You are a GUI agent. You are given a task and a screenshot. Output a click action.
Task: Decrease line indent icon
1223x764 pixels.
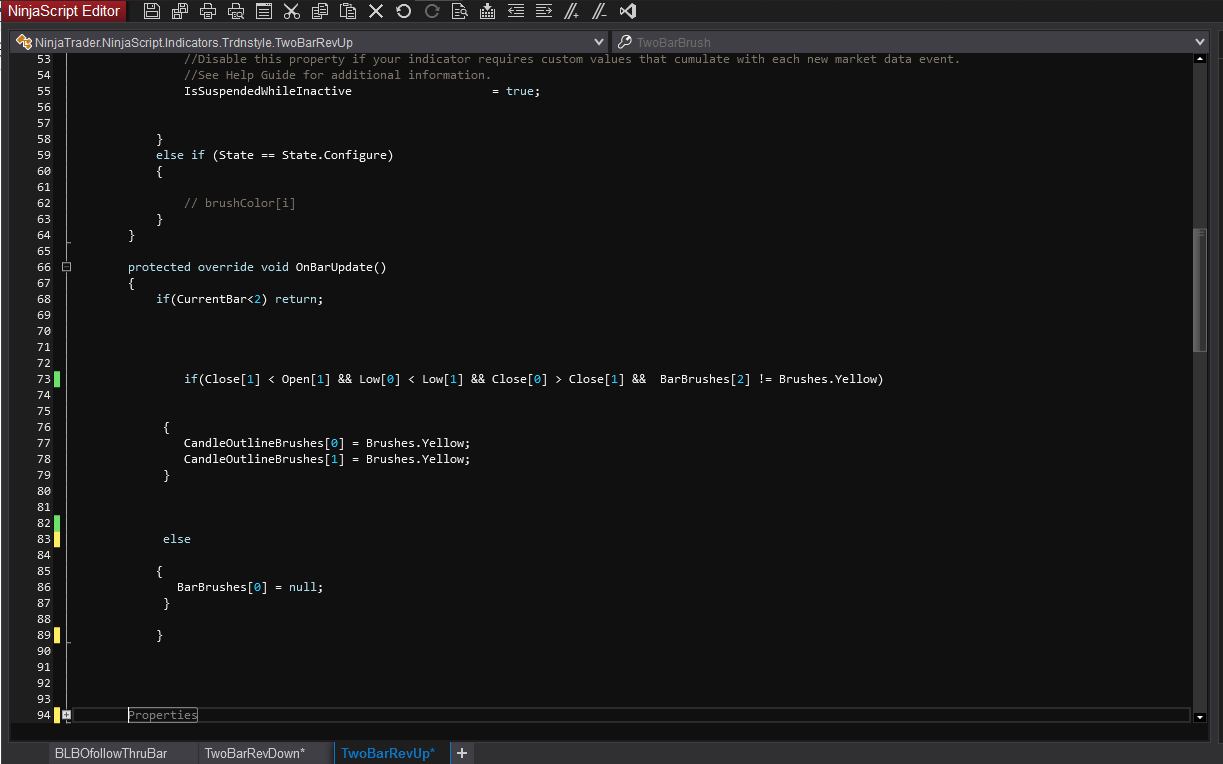coord(516,11)
